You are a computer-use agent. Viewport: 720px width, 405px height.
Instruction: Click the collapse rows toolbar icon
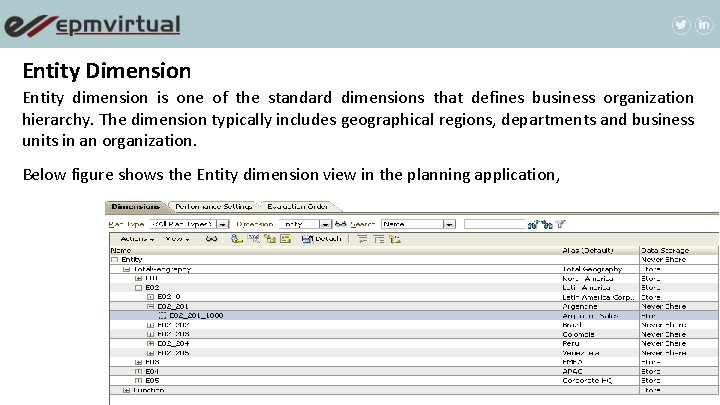[362, 239]
